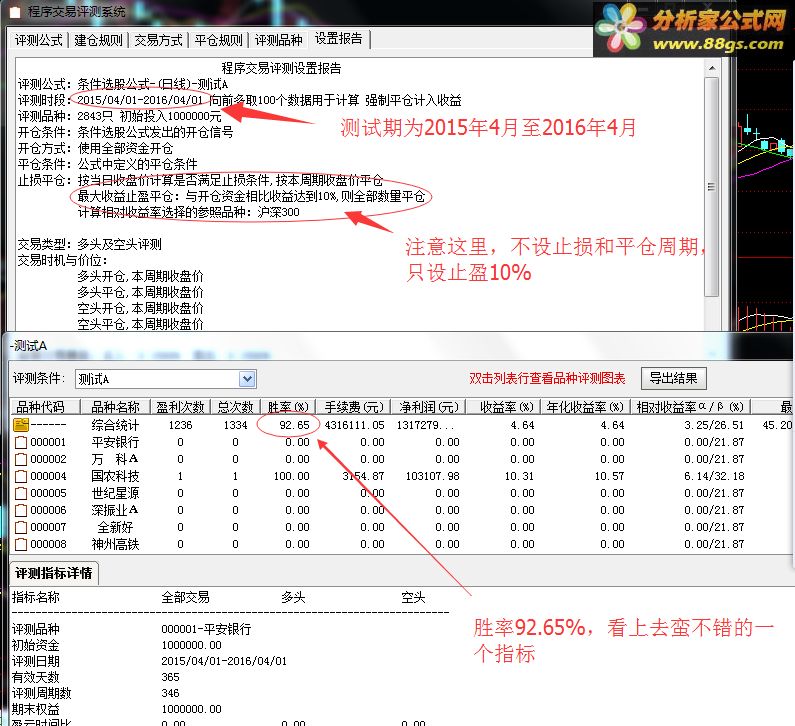Sort by the 相对收益率α/β(%) column header
795x726 pixels.
(691, 407)
